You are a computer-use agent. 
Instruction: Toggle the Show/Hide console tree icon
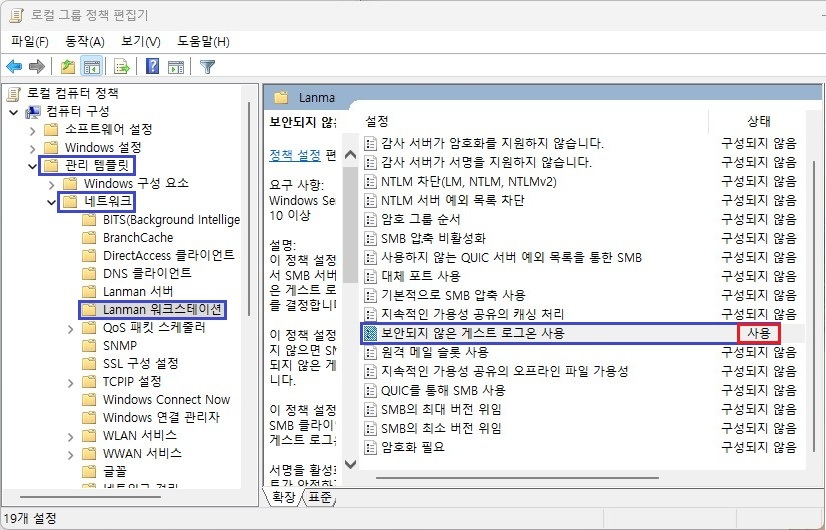(x=92, y=66)
